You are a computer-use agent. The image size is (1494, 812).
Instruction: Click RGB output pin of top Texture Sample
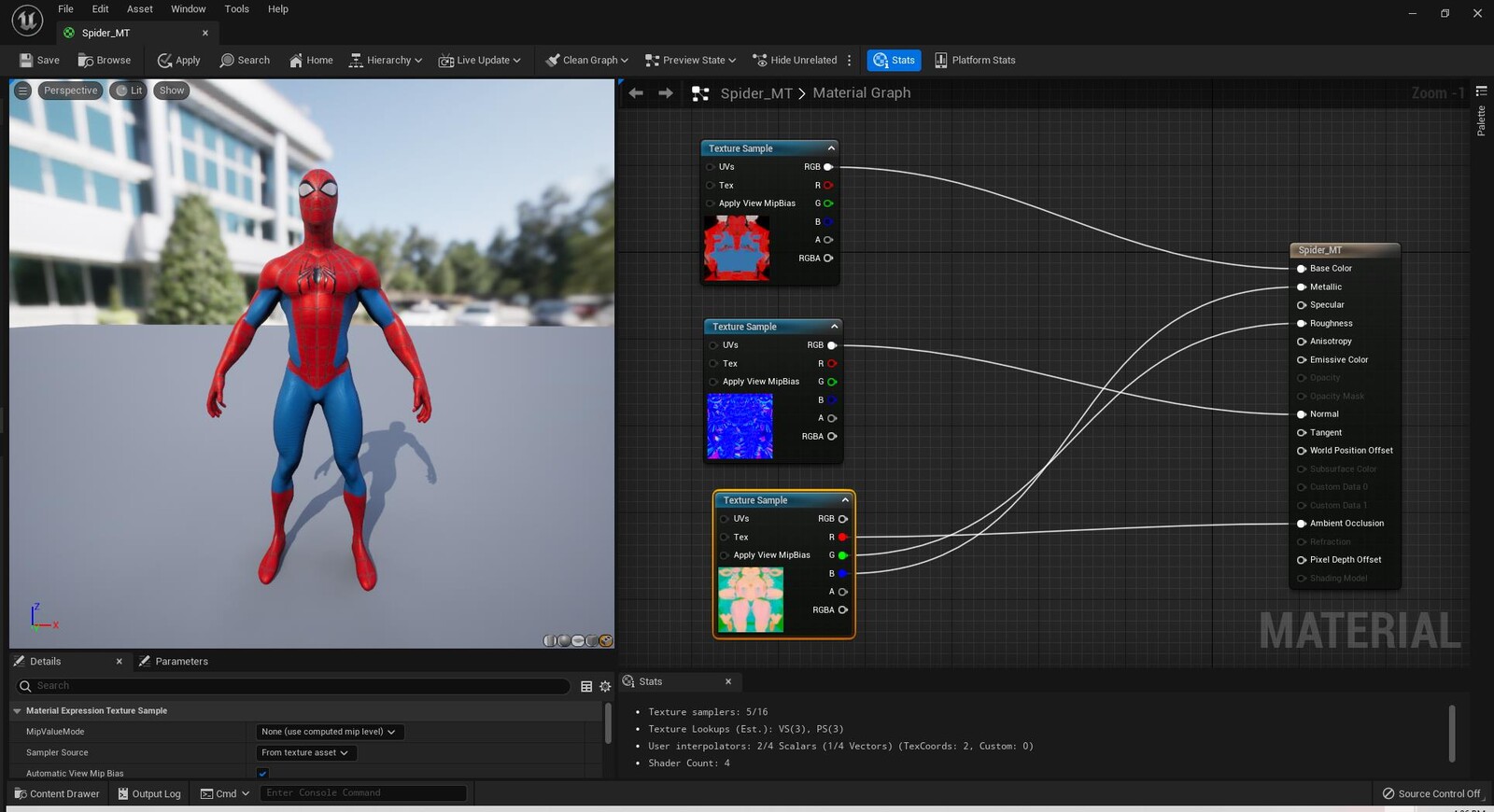tap(828, 167)
